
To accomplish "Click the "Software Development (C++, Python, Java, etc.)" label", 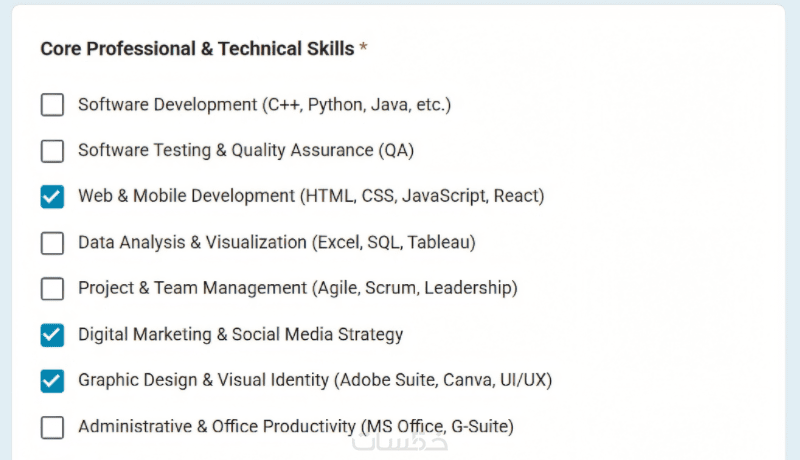I will [x=264, y=105].
